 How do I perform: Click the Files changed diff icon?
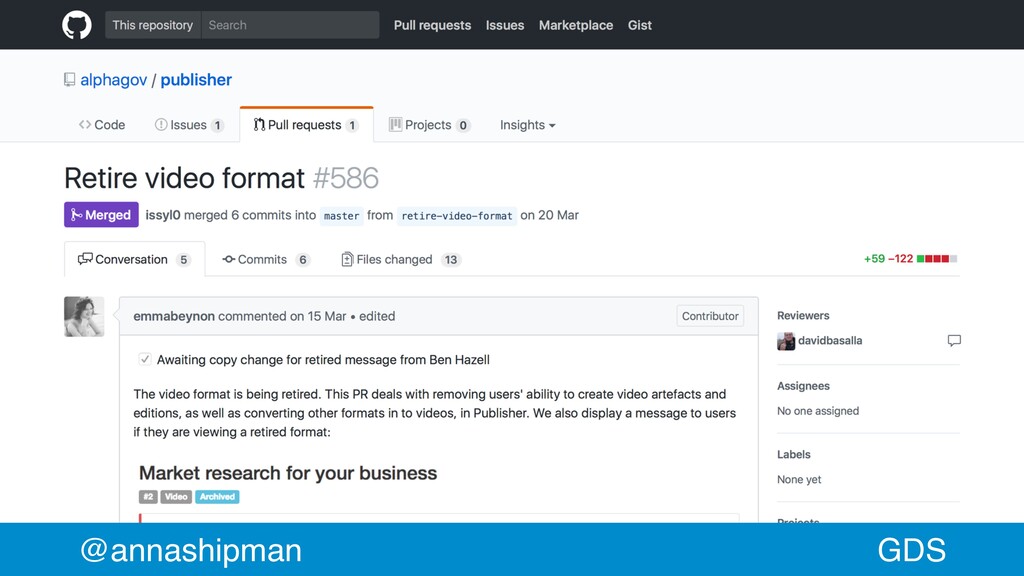click(x=347, y=259)
